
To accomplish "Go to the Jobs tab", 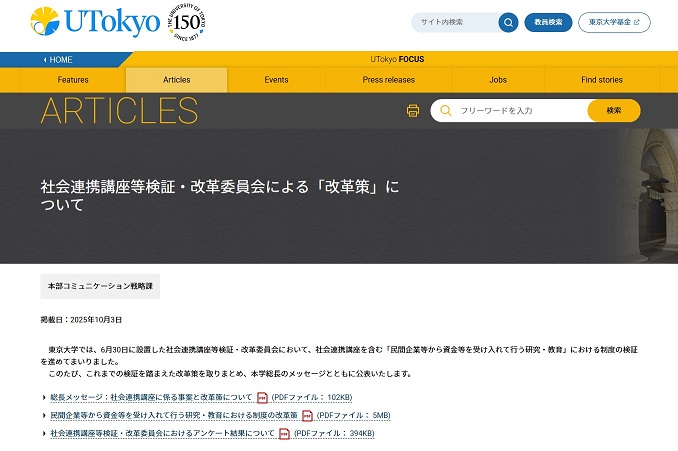I will (x=498, y=80).
